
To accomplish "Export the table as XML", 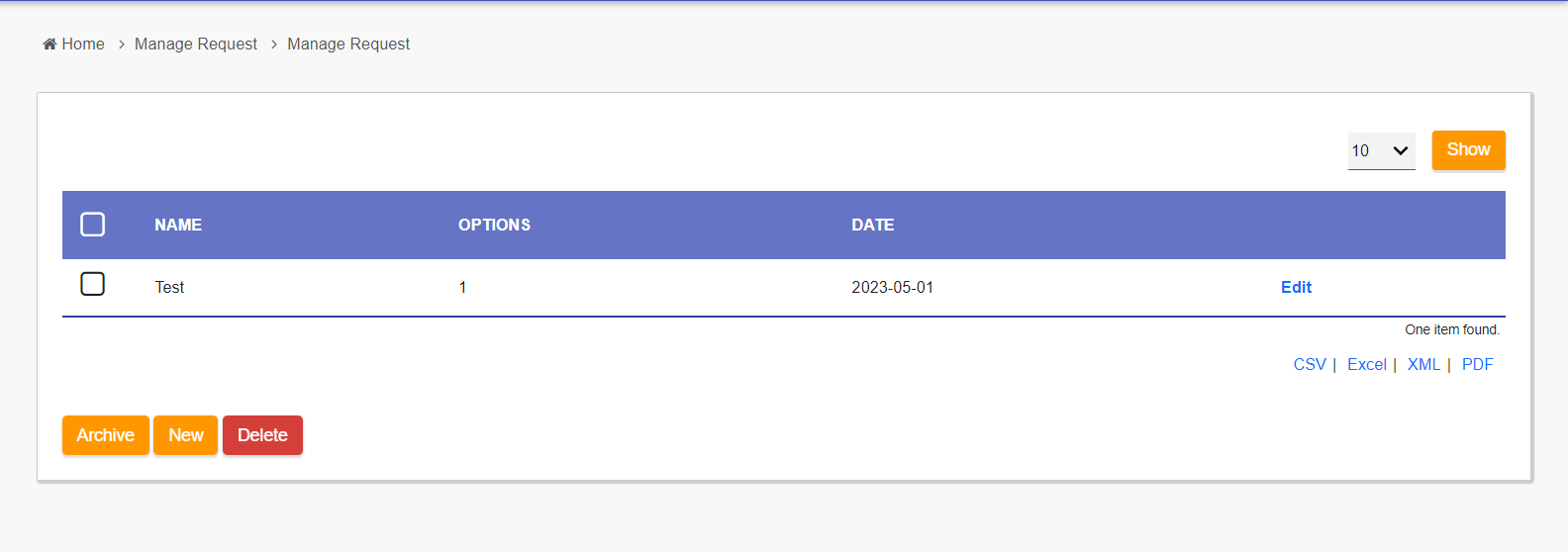I will (x=1423, y=365).
